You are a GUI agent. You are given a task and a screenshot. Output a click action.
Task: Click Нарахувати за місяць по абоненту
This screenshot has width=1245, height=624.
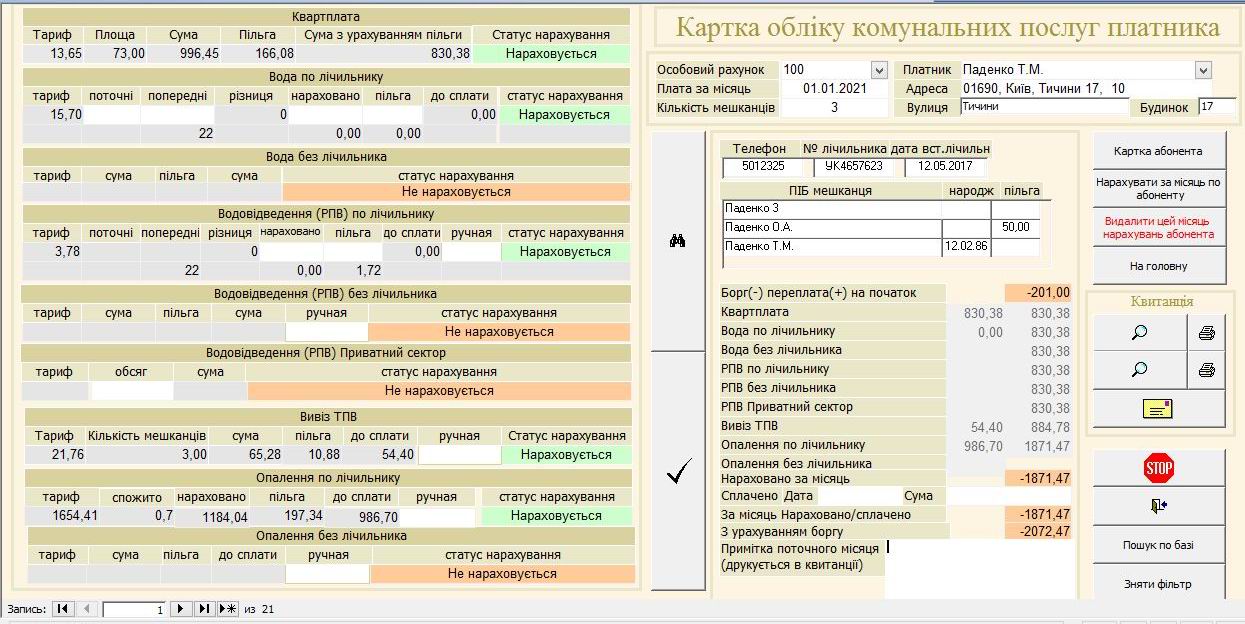[x=1158, y=189]
